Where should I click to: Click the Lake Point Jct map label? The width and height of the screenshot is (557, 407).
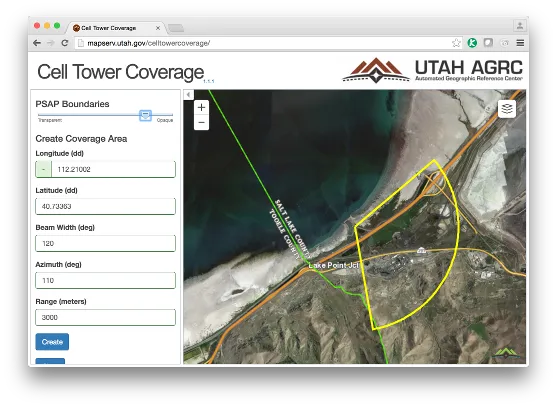click(334, 265)
